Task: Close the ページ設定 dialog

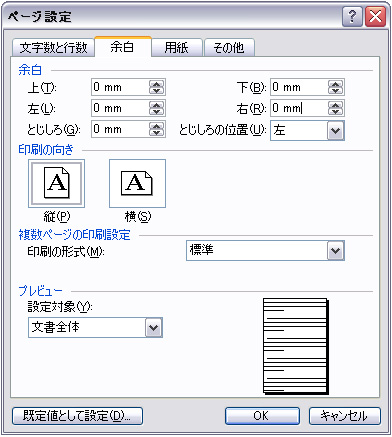Action: point(376,17)
